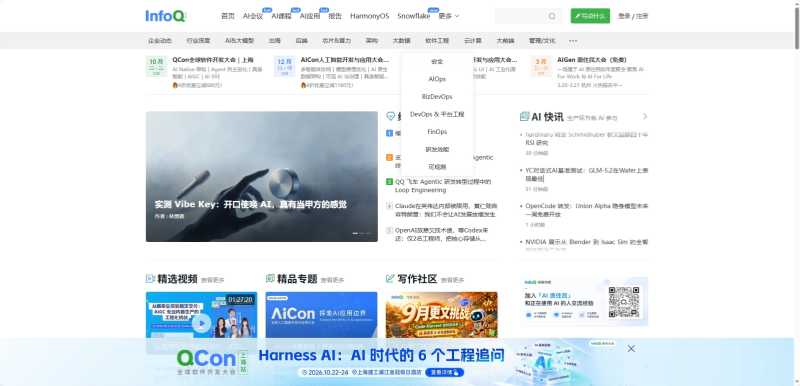Open the 大数据 category tab
Screen dimensions: 800x386
402,41
